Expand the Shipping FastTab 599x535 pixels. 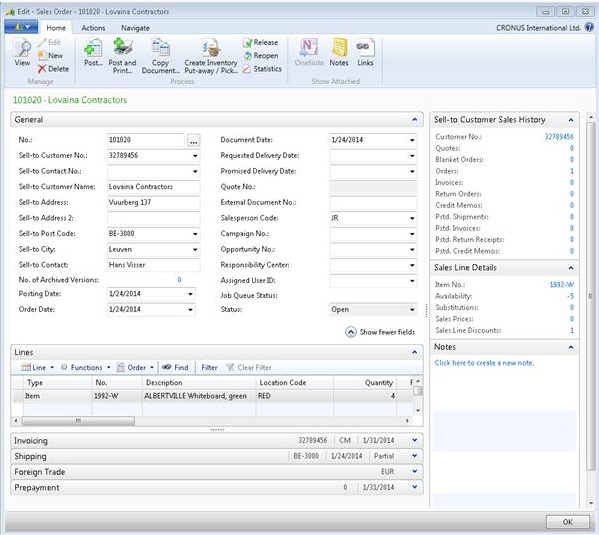pos(414,456)
